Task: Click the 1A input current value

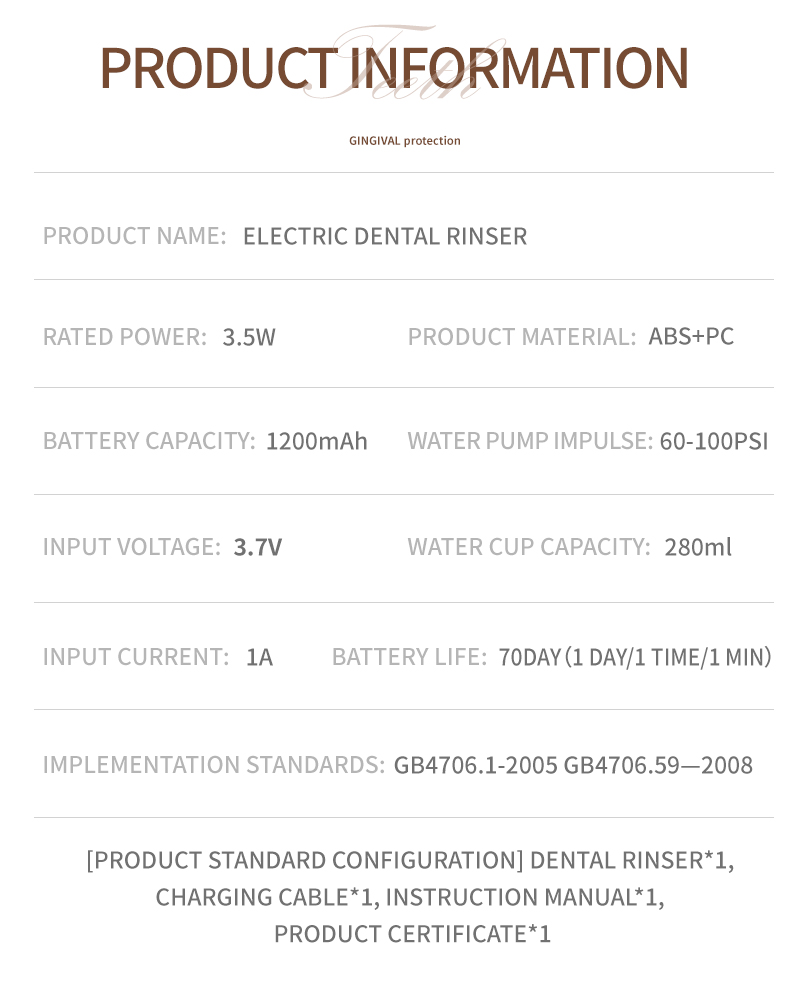Action: [x=259, y=657]
